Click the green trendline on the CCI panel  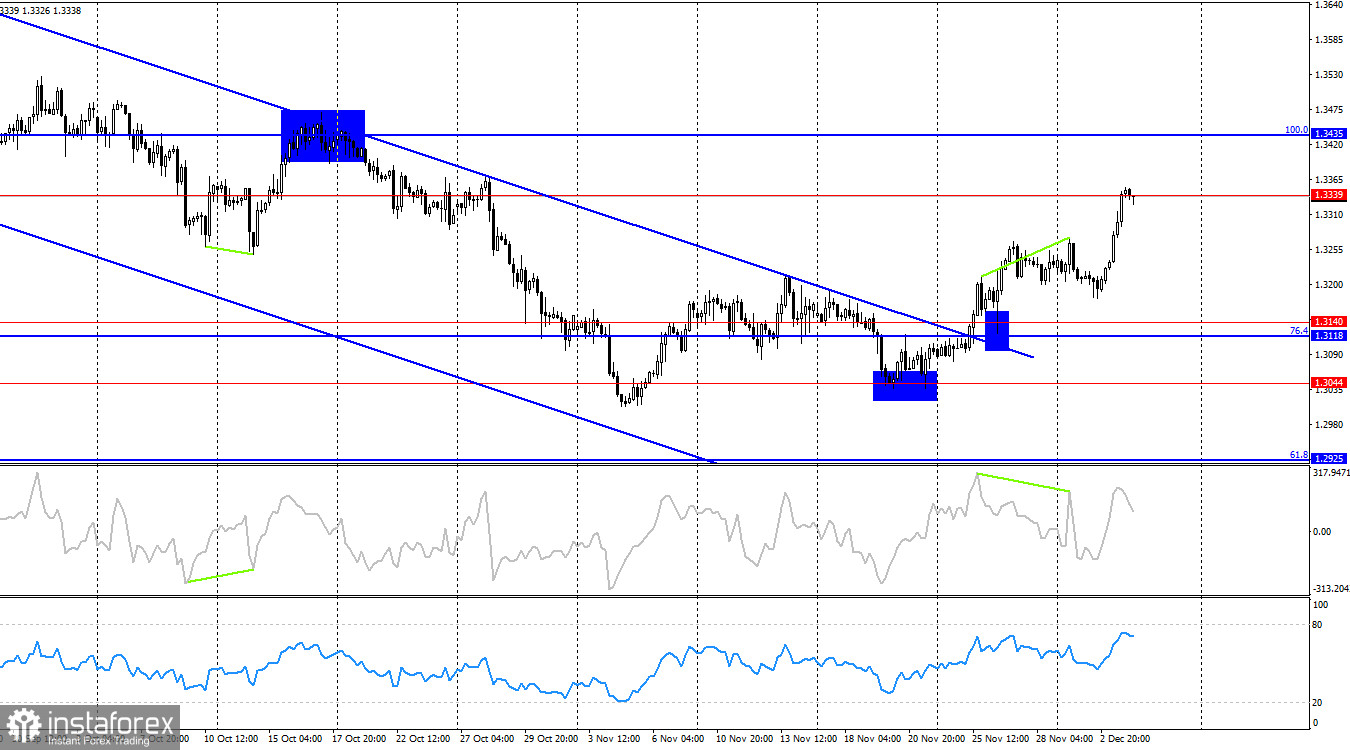coord(1022,483)
